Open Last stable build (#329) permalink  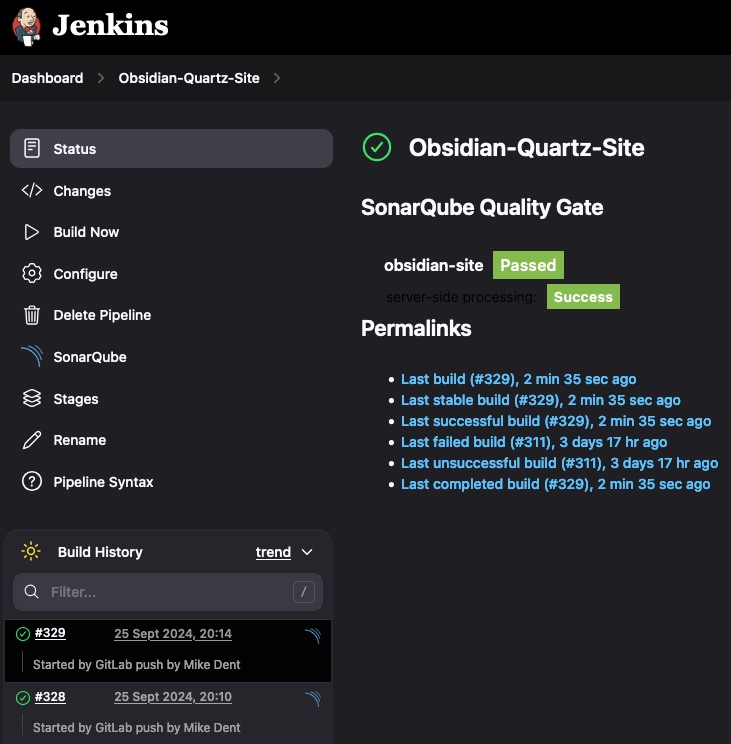coord(541,400)
